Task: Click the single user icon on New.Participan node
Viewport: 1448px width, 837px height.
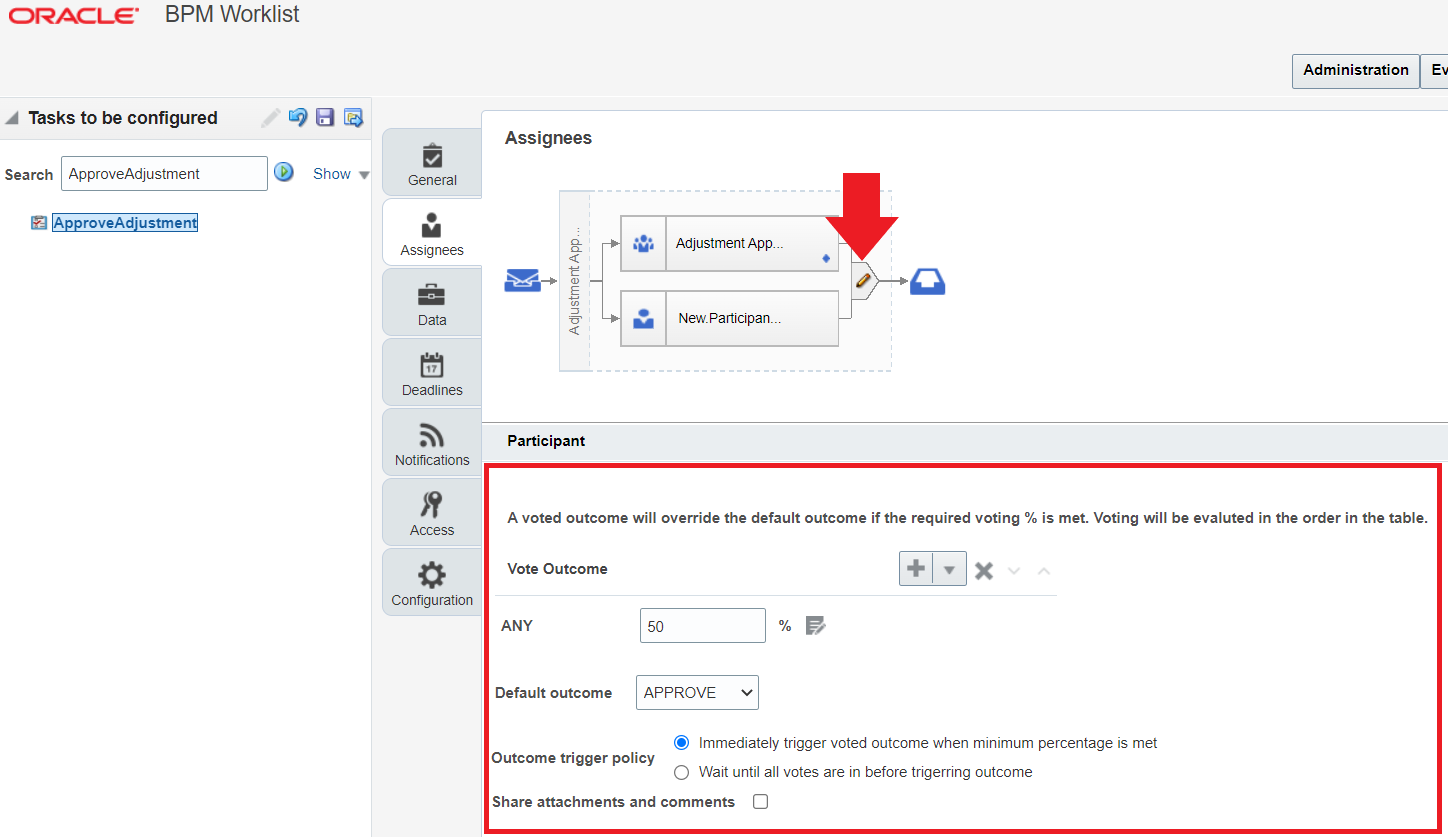Action: point(644,319)
